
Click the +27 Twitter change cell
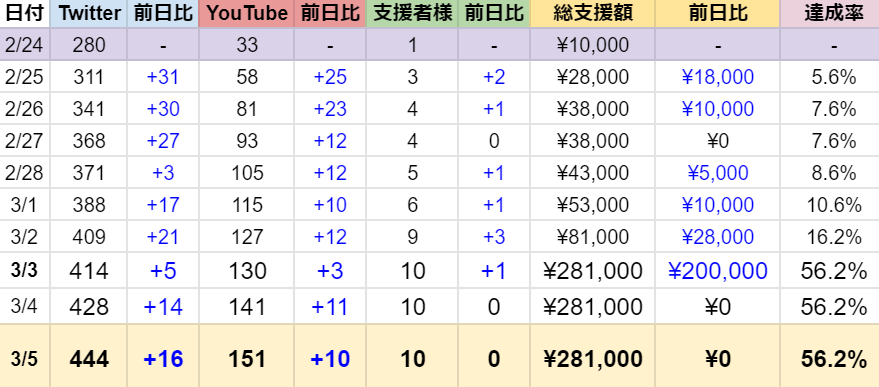pos(163,140)
